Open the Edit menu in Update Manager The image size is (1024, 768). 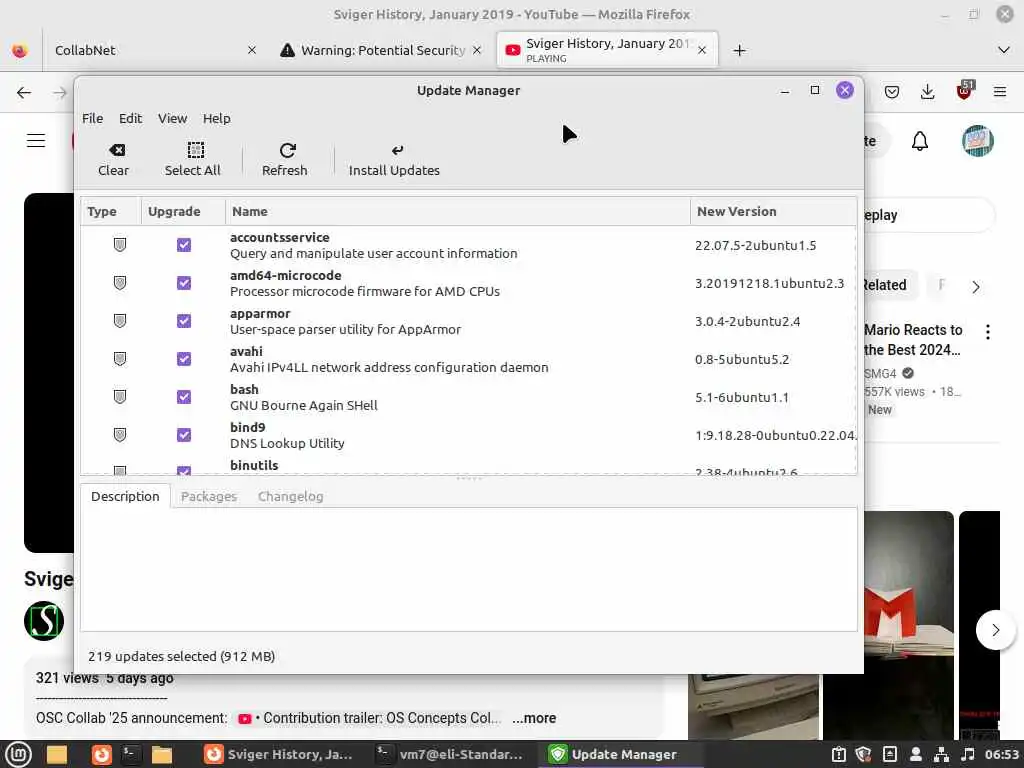(130, 118)
